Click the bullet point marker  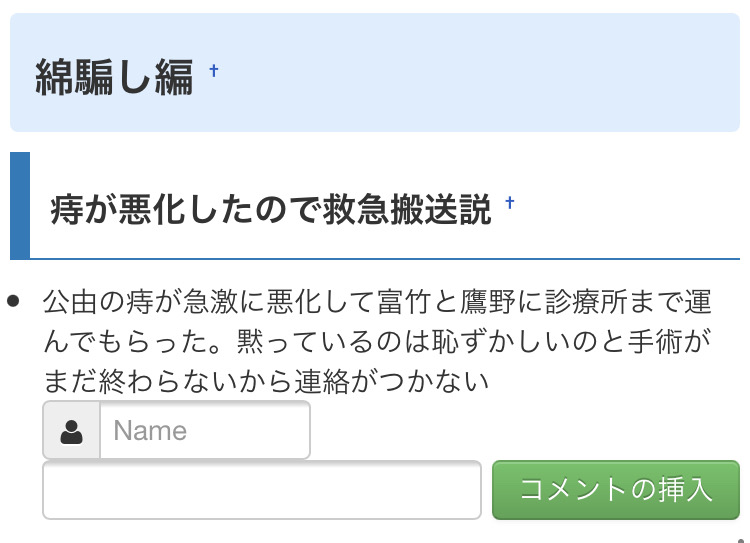click(x=14, y=299)
